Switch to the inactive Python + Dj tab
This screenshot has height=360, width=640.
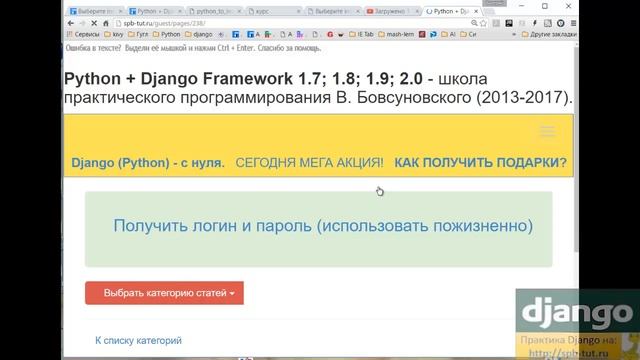[155, 11]
